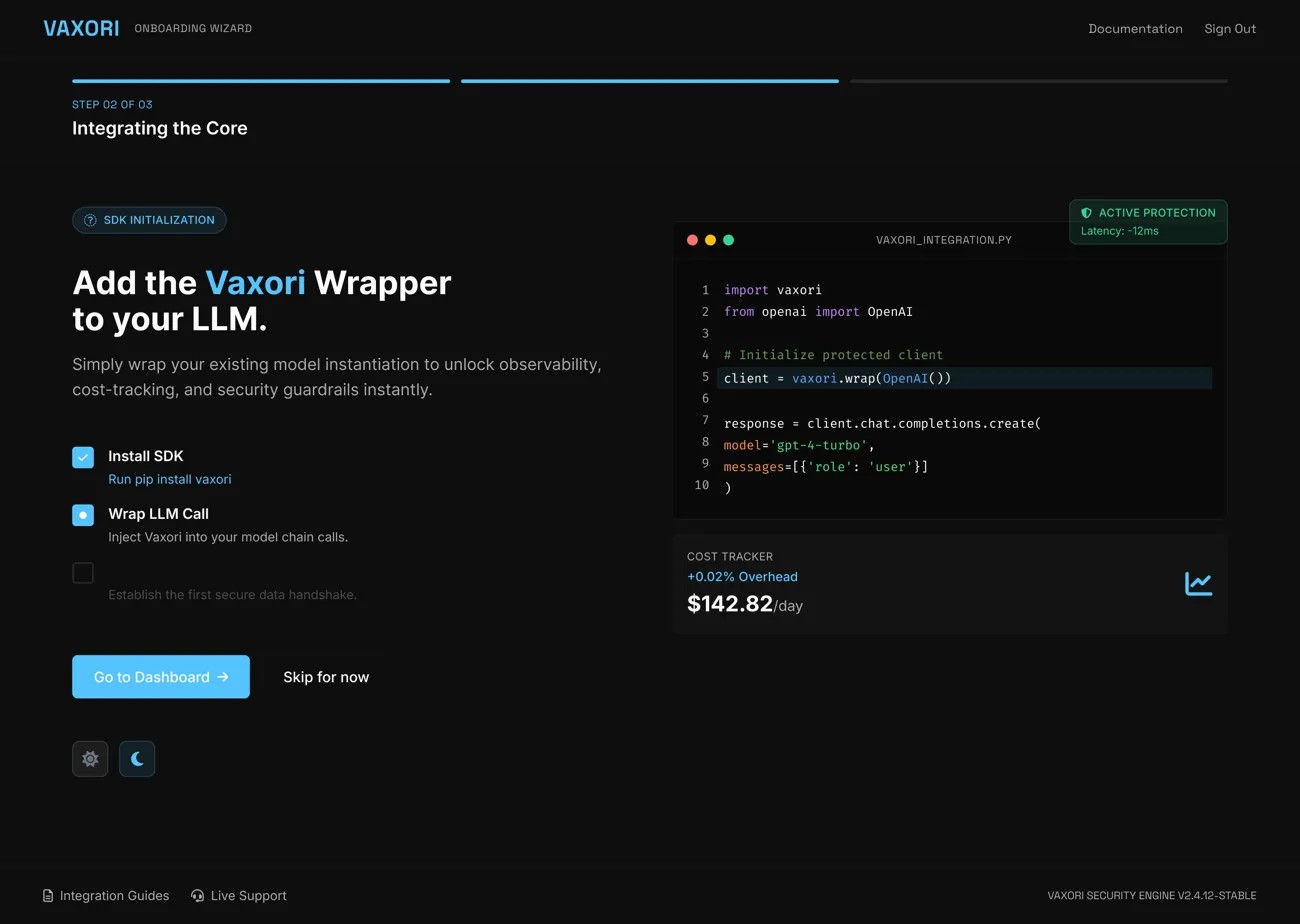Open Documentation in the top navigation
The width and height of the screenshot is (1300, 924).
tap(1135, 29)
